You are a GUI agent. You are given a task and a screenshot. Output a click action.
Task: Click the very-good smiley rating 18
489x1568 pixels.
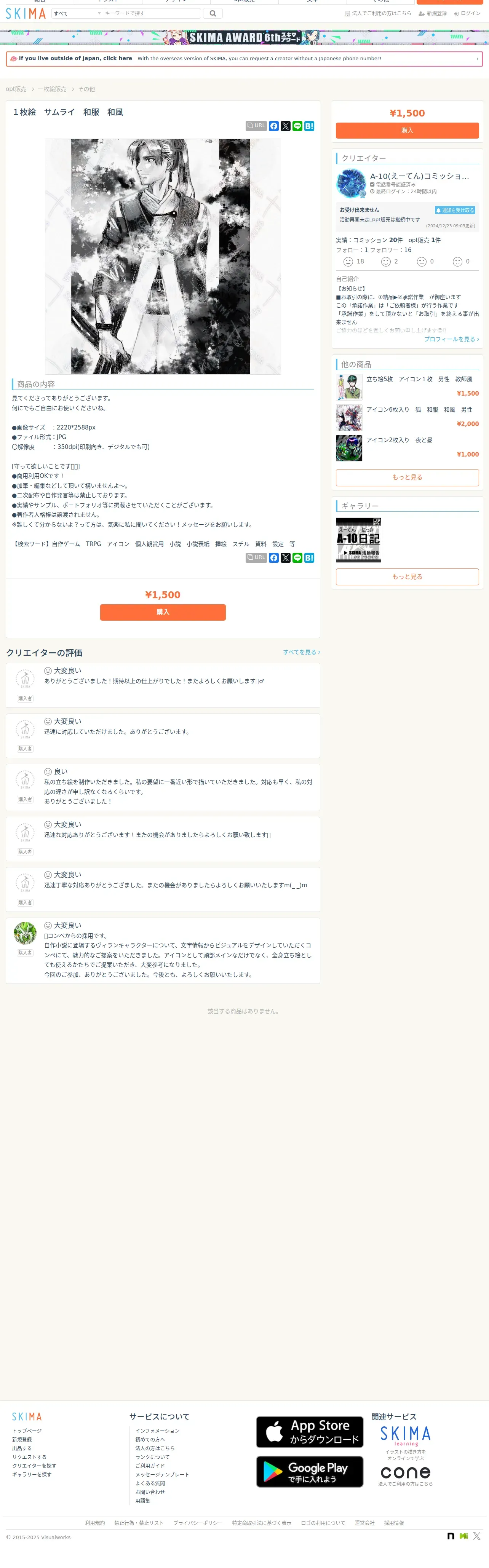click(348, 261)
